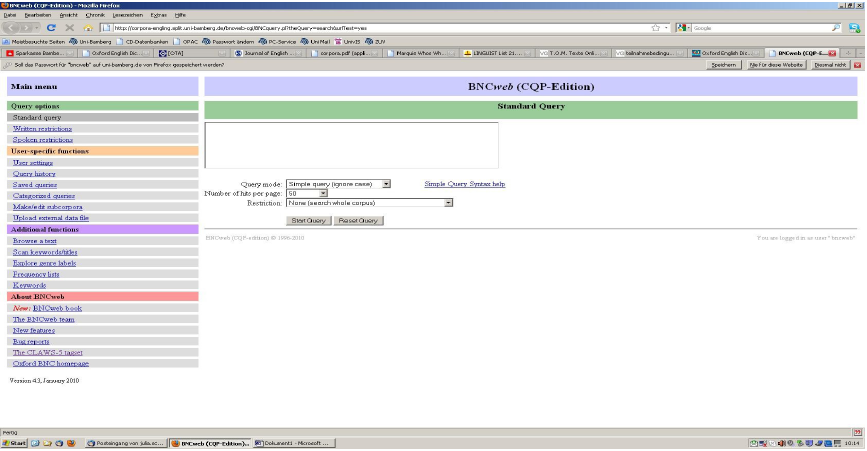Click the Diesmal nicht button

pyautogui.click(x=831, y=65)
